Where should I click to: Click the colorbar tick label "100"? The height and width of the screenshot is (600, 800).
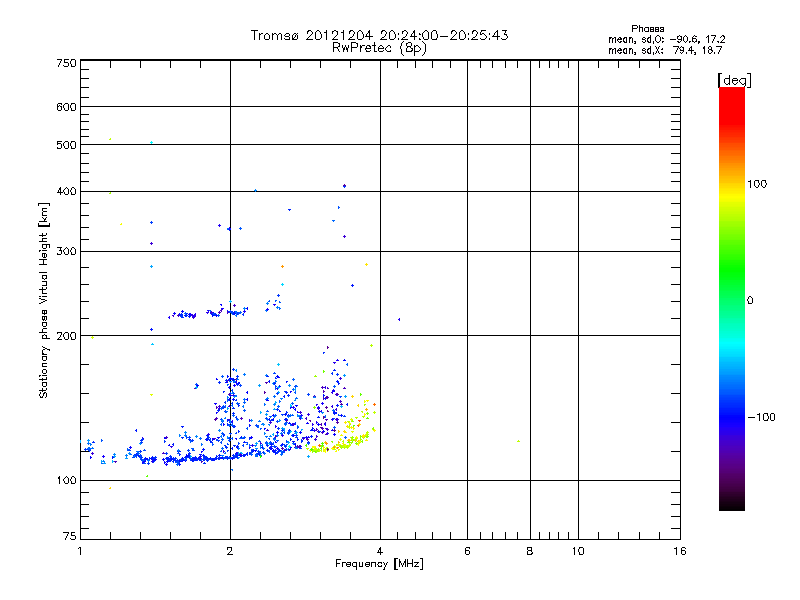point(757,184)
